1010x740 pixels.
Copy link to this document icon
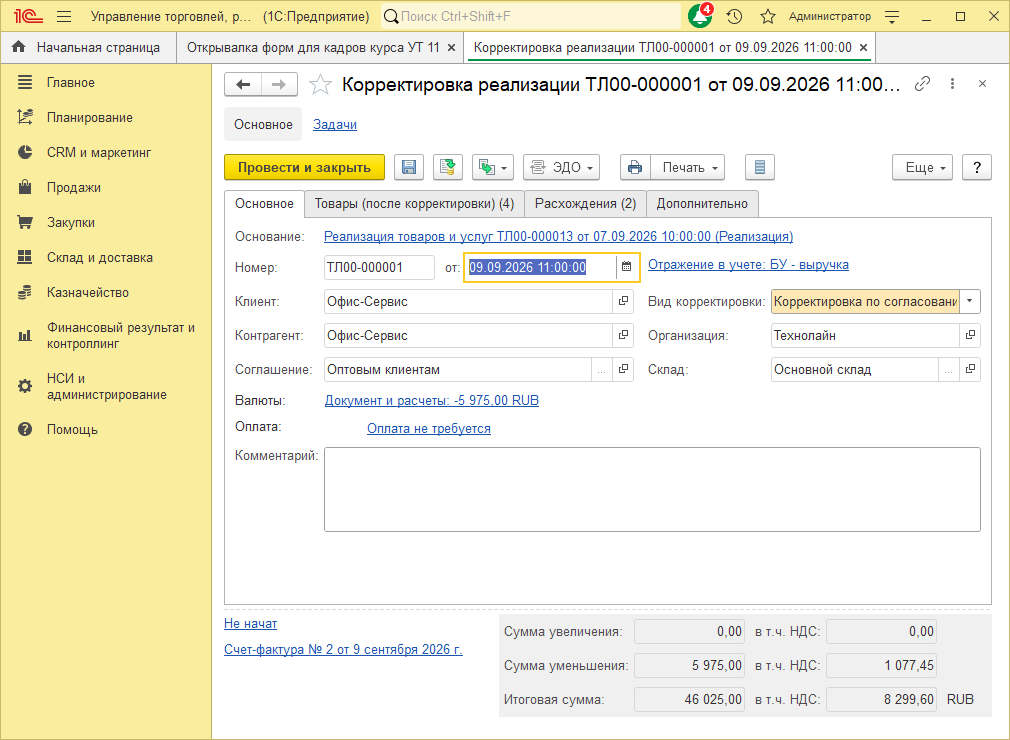coord(922,84)
